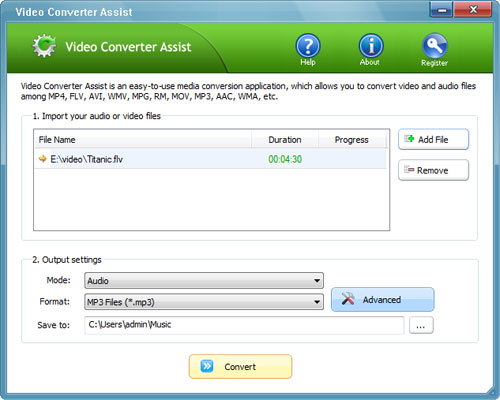Click the Duration column header

coord(285,140)
